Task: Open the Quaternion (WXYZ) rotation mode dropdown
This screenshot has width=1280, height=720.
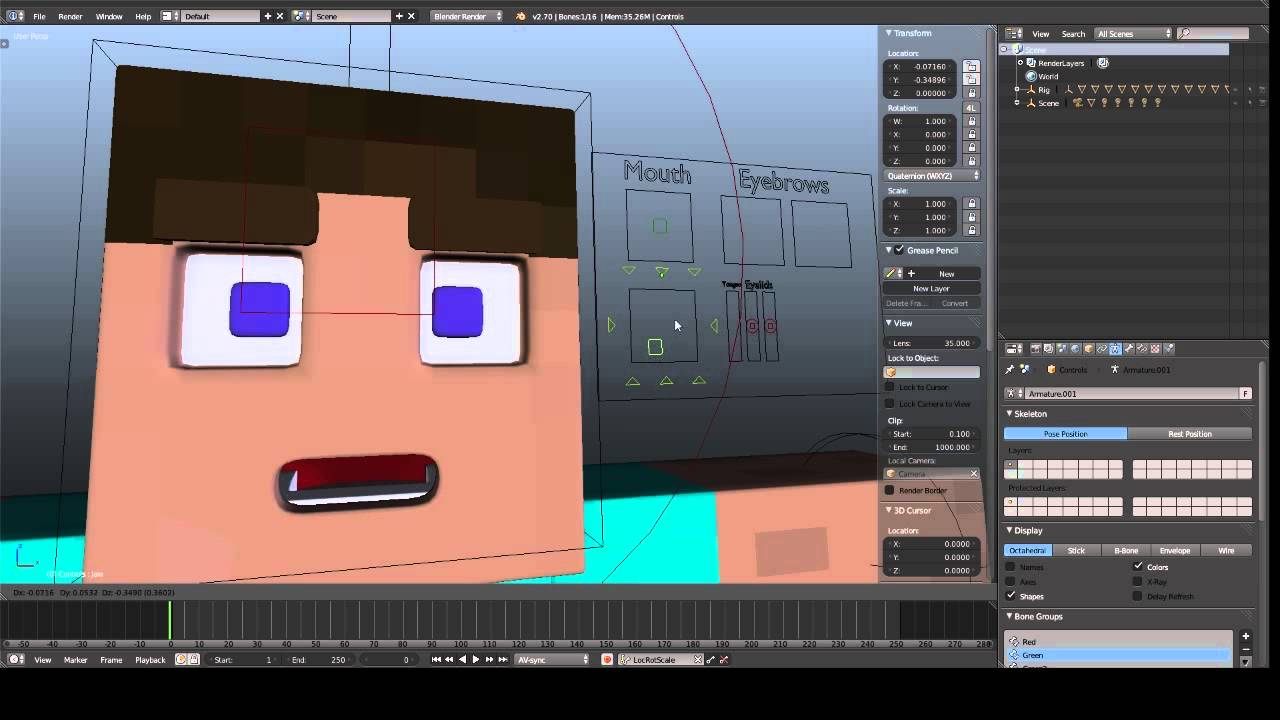Action: [x=932, y=176]
